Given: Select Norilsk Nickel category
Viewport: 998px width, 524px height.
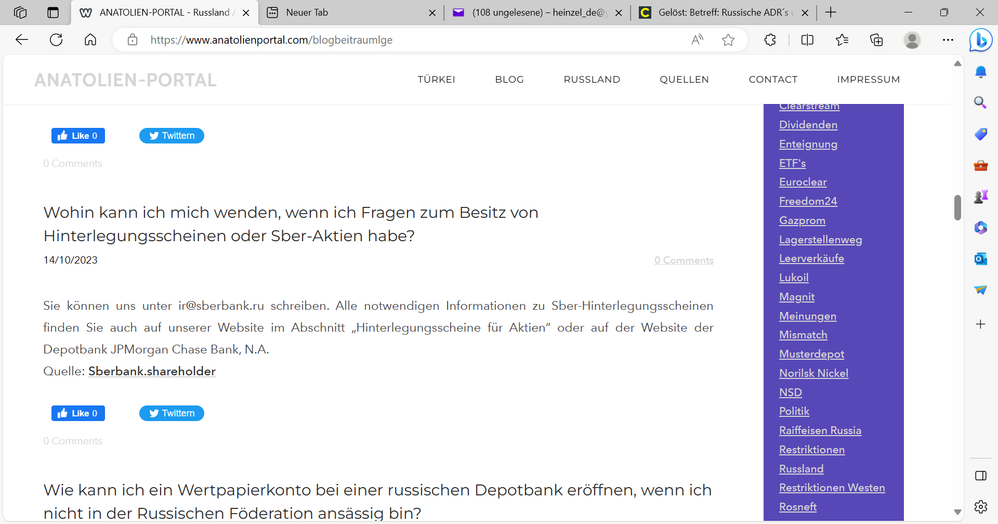Looking at the screenshot, I should pyautogui.click(x=813, y=373).
